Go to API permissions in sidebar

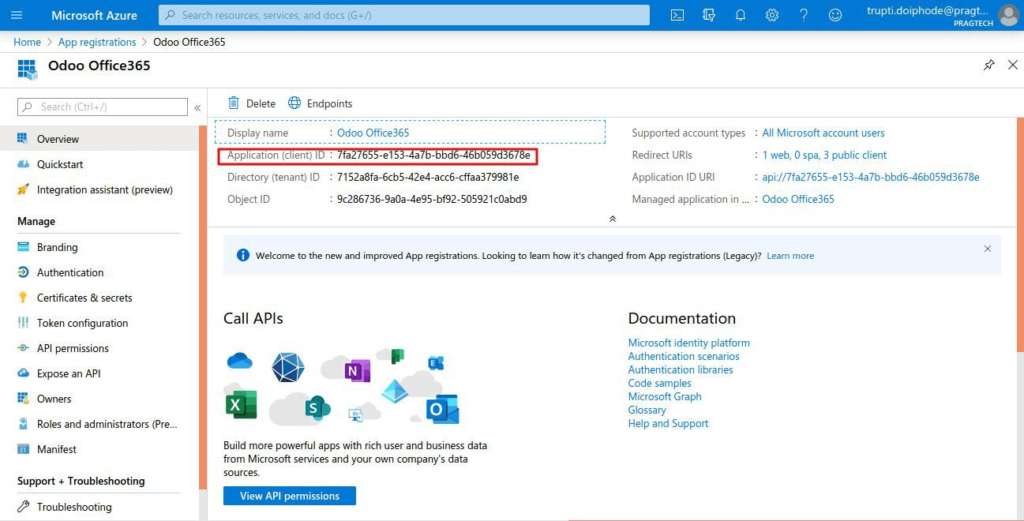[x=72, y=348]
